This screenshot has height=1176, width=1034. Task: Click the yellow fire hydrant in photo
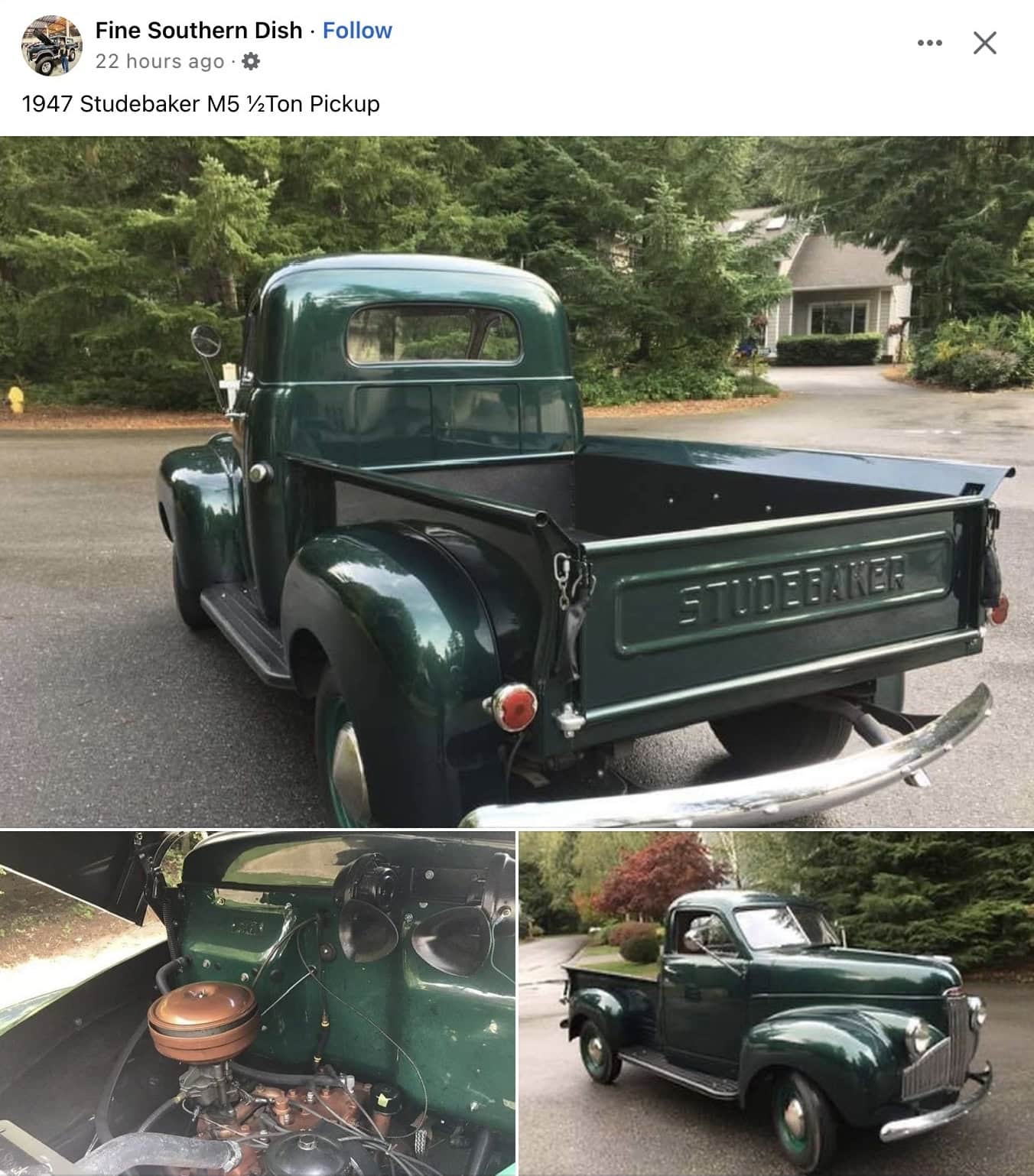click(15, 400)
